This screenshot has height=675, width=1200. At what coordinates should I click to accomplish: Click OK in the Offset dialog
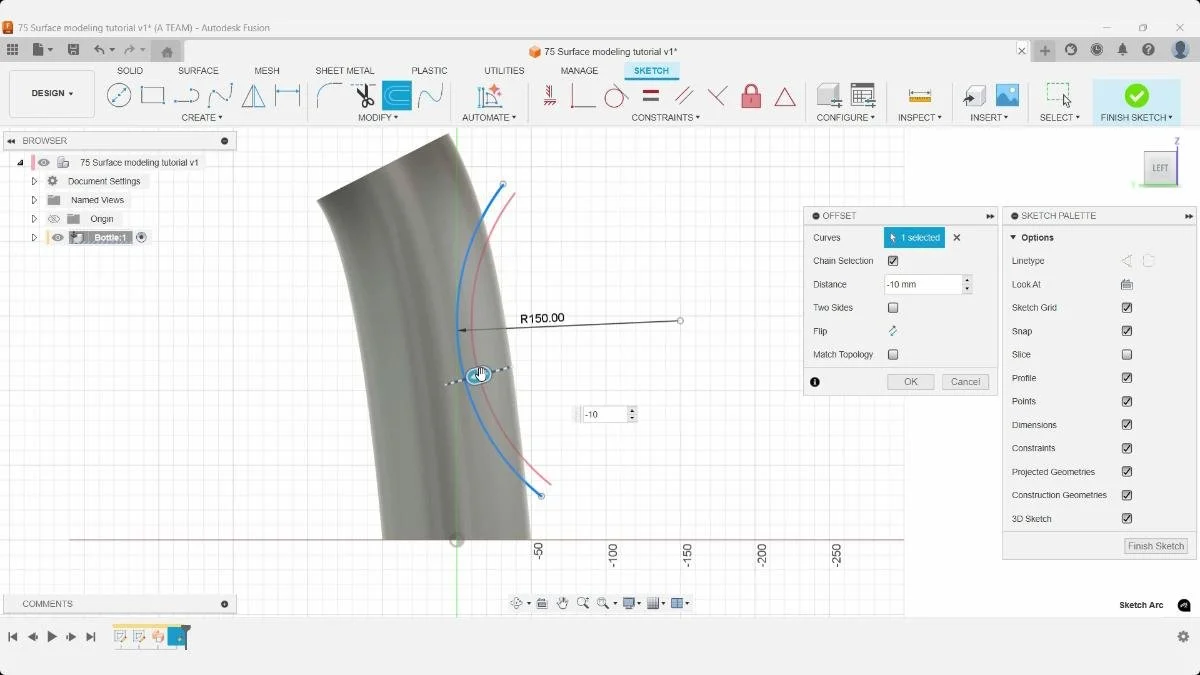click(x=911, y=382)
